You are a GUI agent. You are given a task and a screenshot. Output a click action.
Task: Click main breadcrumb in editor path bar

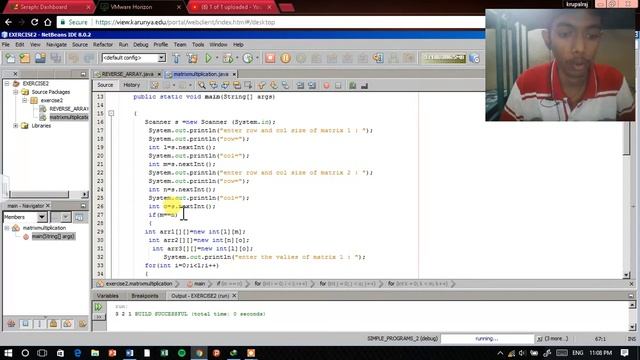[x=199, y=283]
